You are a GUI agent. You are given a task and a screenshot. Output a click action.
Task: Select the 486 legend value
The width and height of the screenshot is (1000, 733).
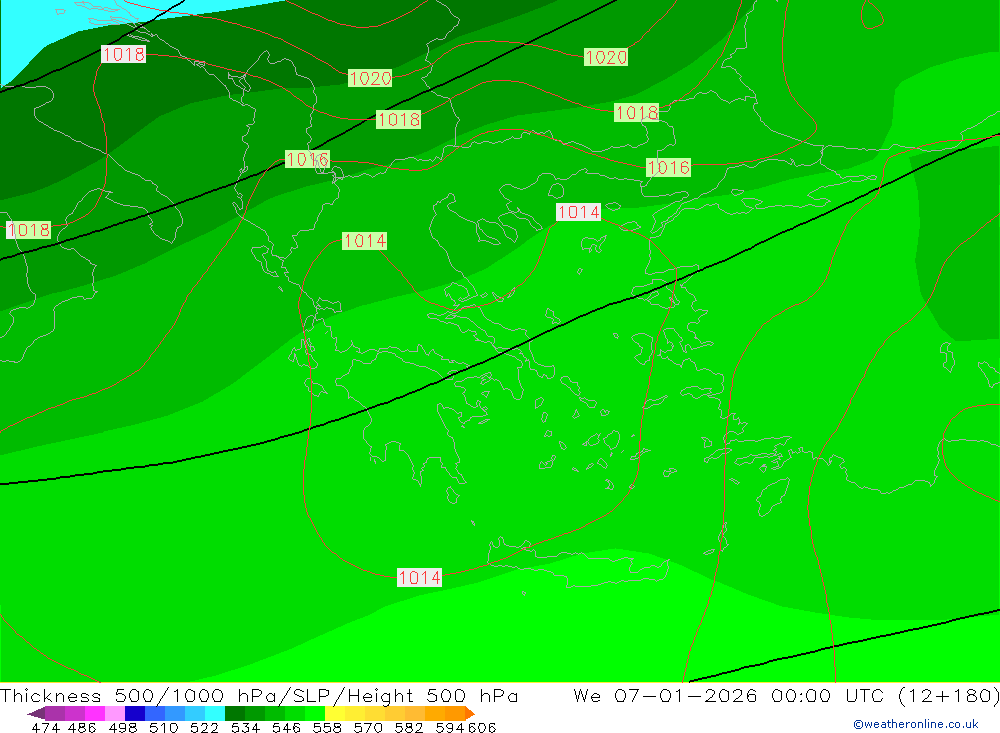(x=82, y=727)
